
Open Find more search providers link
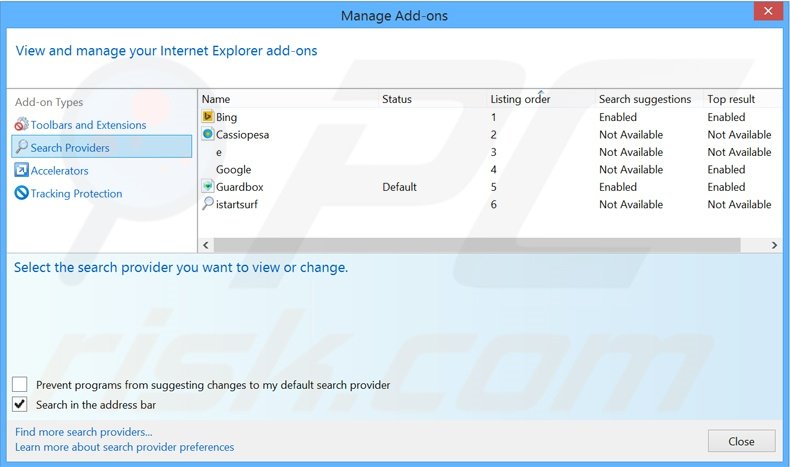coord(84,432)
